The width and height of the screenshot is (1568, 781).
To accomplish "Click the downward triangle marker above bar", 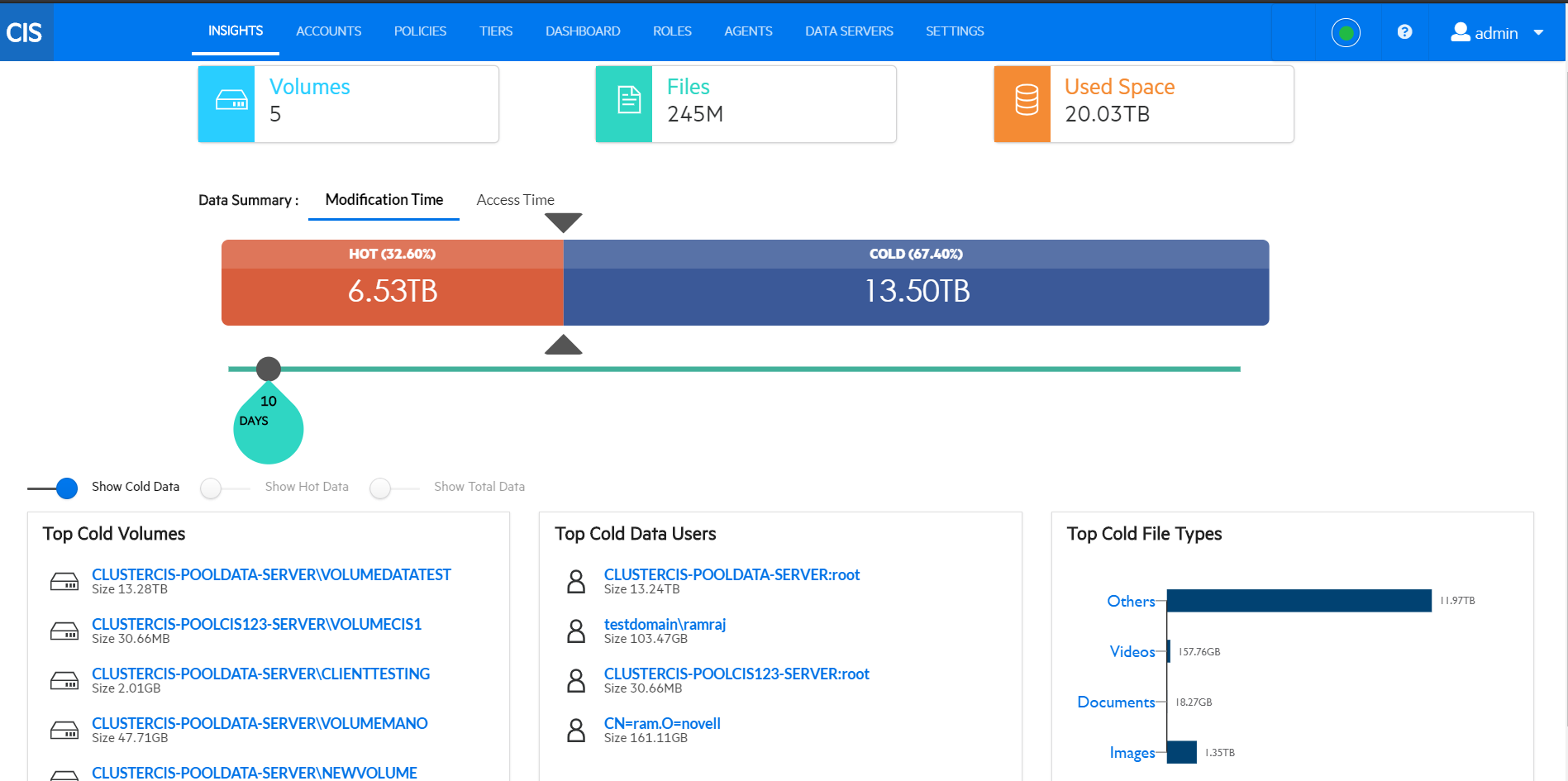I will 564,222.
